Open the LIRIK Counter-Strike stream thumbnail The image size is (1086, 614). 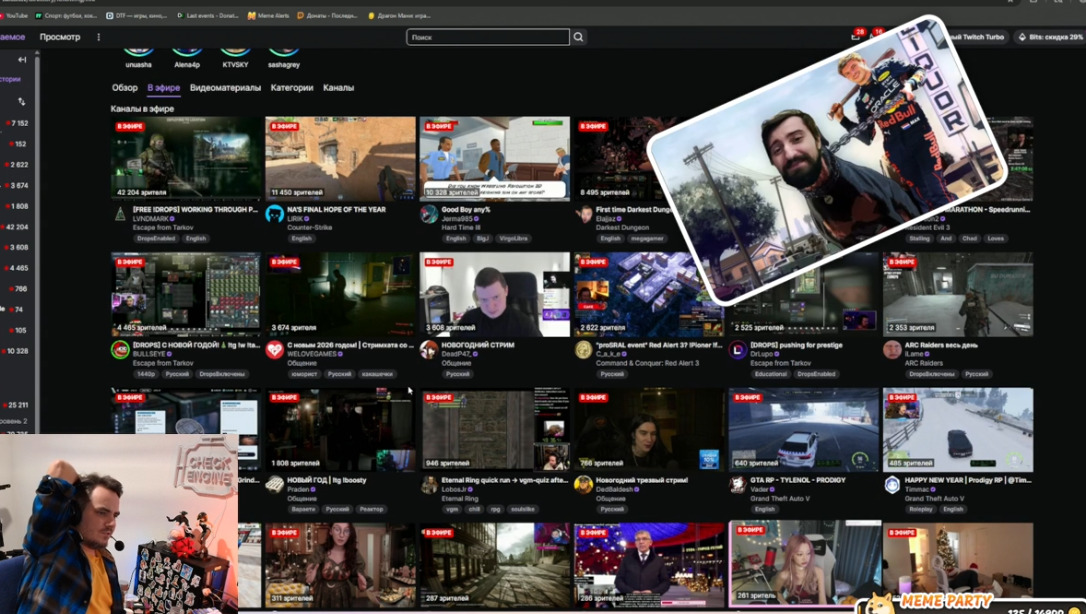click(x=341, y=159)
